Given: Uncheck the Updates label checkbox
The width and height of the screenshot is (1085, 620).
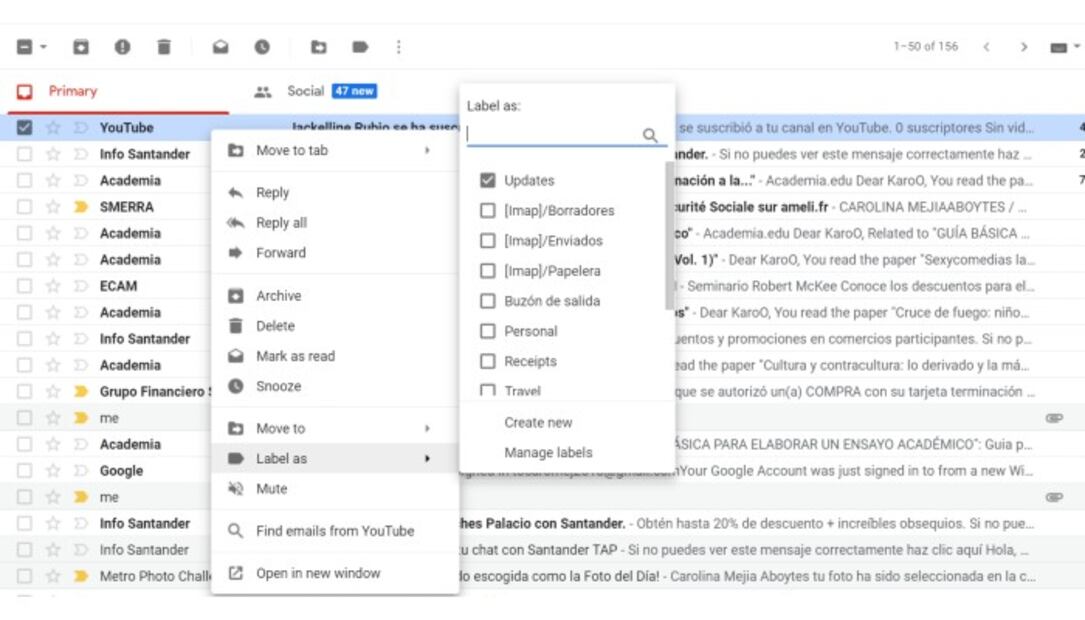Looking at the screenshot, I should (488, 181).
